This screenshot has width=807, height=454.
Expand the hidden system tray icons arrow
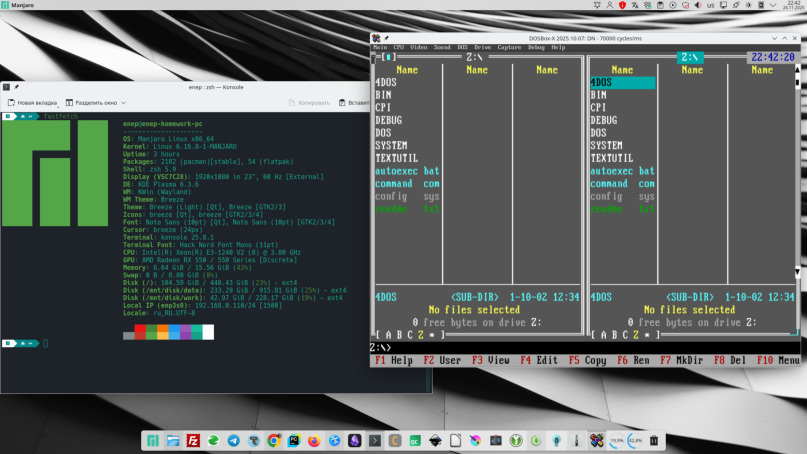pyautogui.click(x=771, y=6)
